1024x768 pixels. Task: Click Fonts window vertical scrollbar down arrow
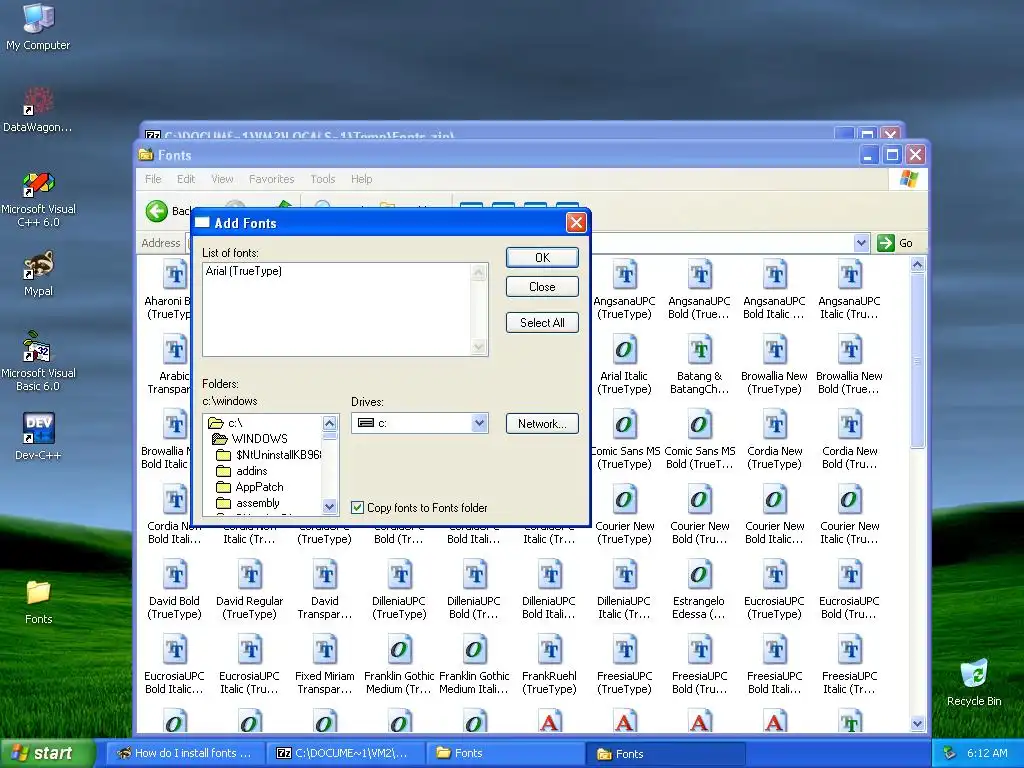click(x=917, y=724)
